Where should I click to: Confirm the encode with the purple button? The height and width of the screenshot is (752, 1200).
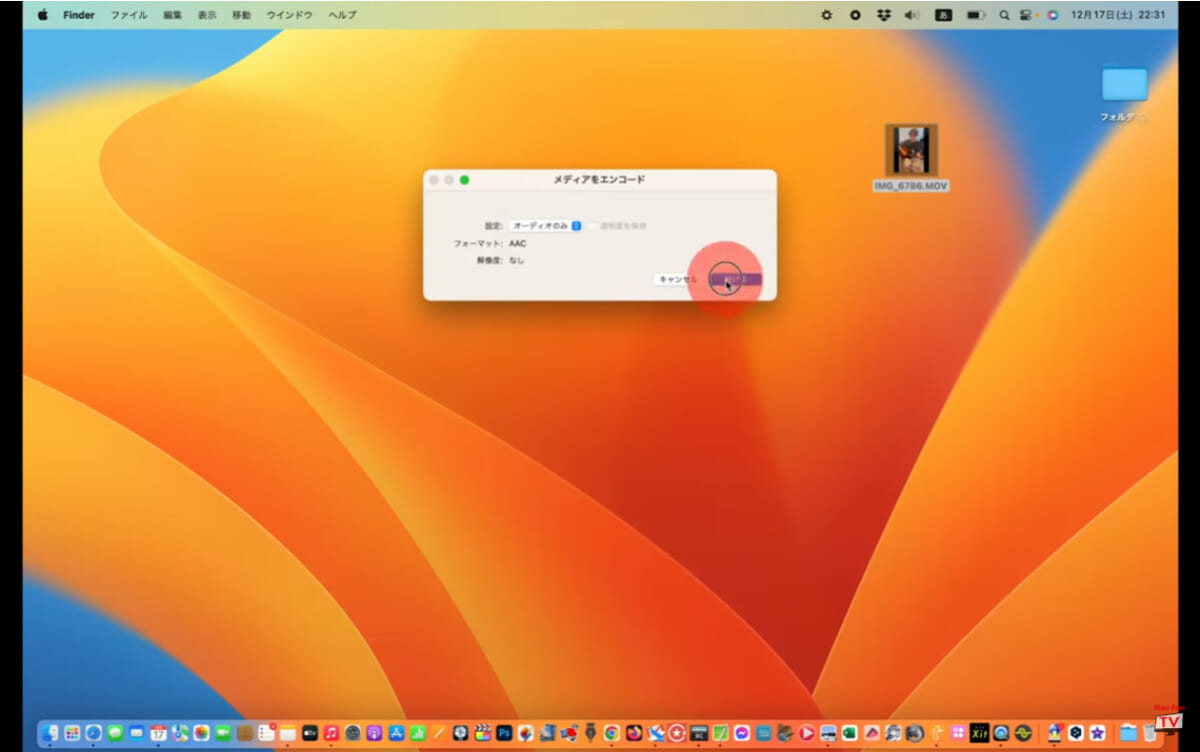click(x=736, y=279)
